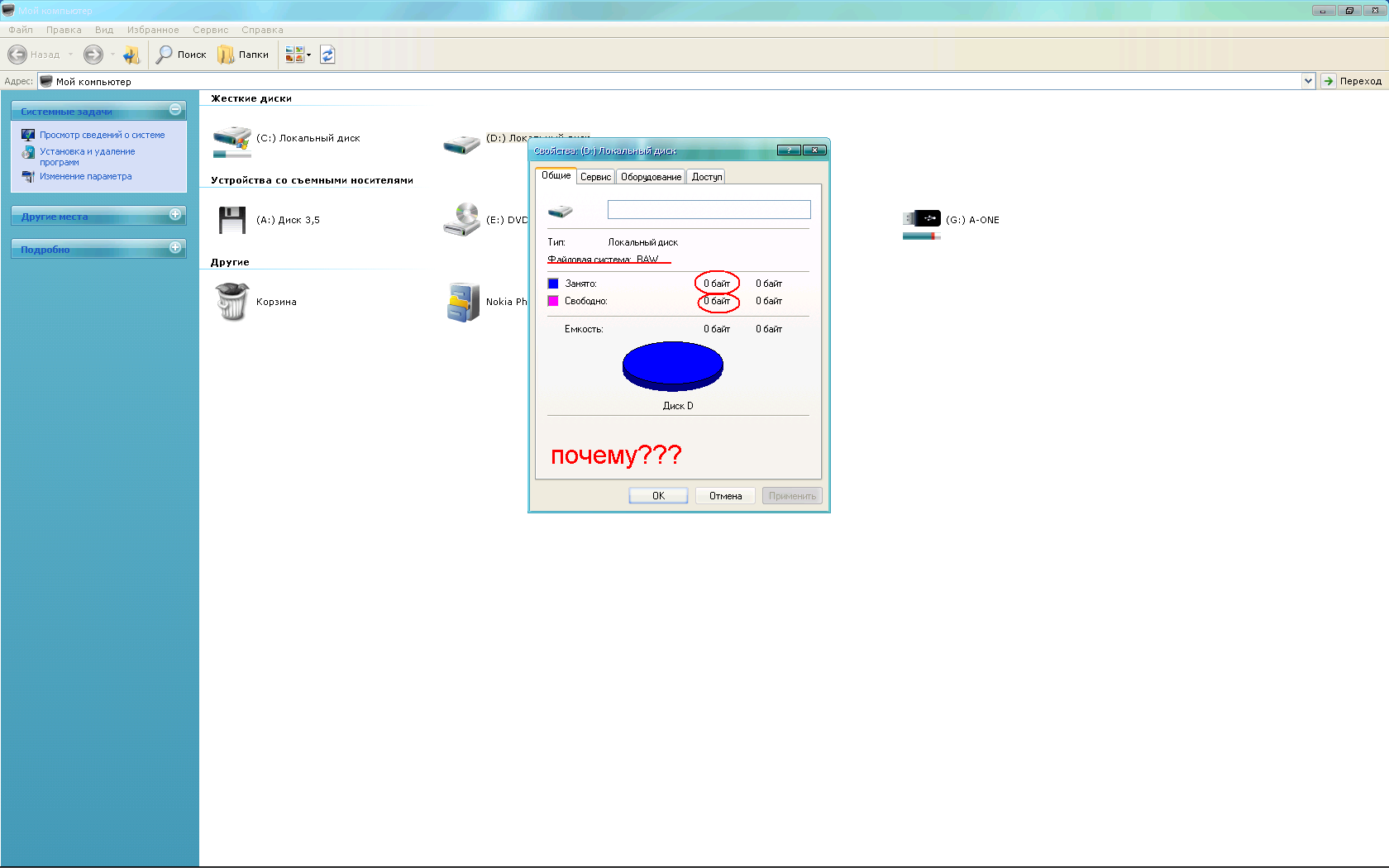
Task: Go up one folder level icon
Action: pyautogui.click(x=131, y=55)
